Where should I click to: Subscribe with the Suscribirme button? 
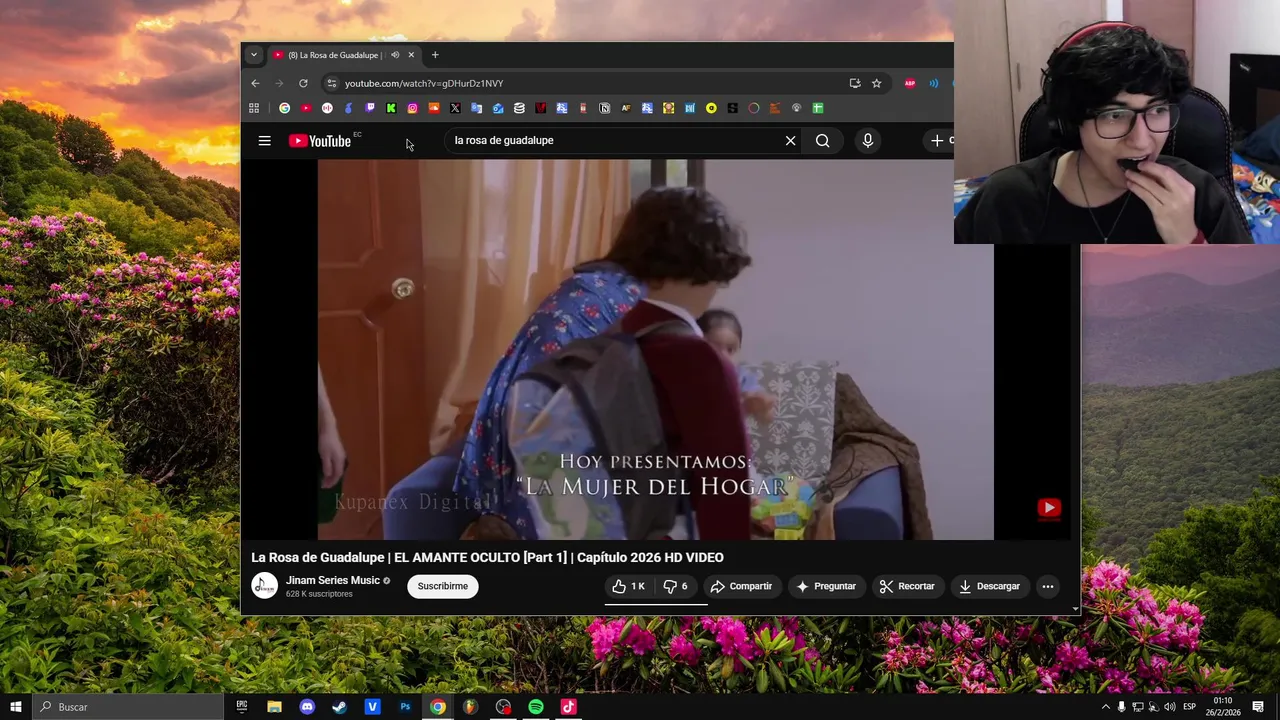443,586
